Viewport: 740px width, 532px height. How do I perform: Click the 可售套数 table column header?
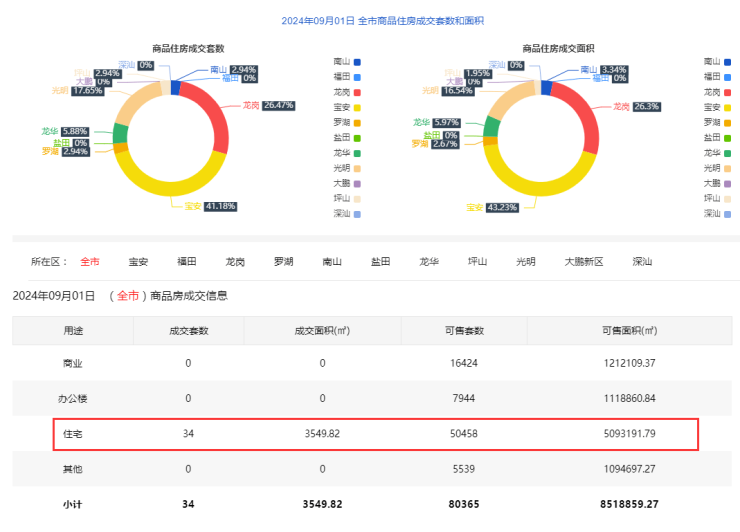pyautogui.click(x=463, y=331)
